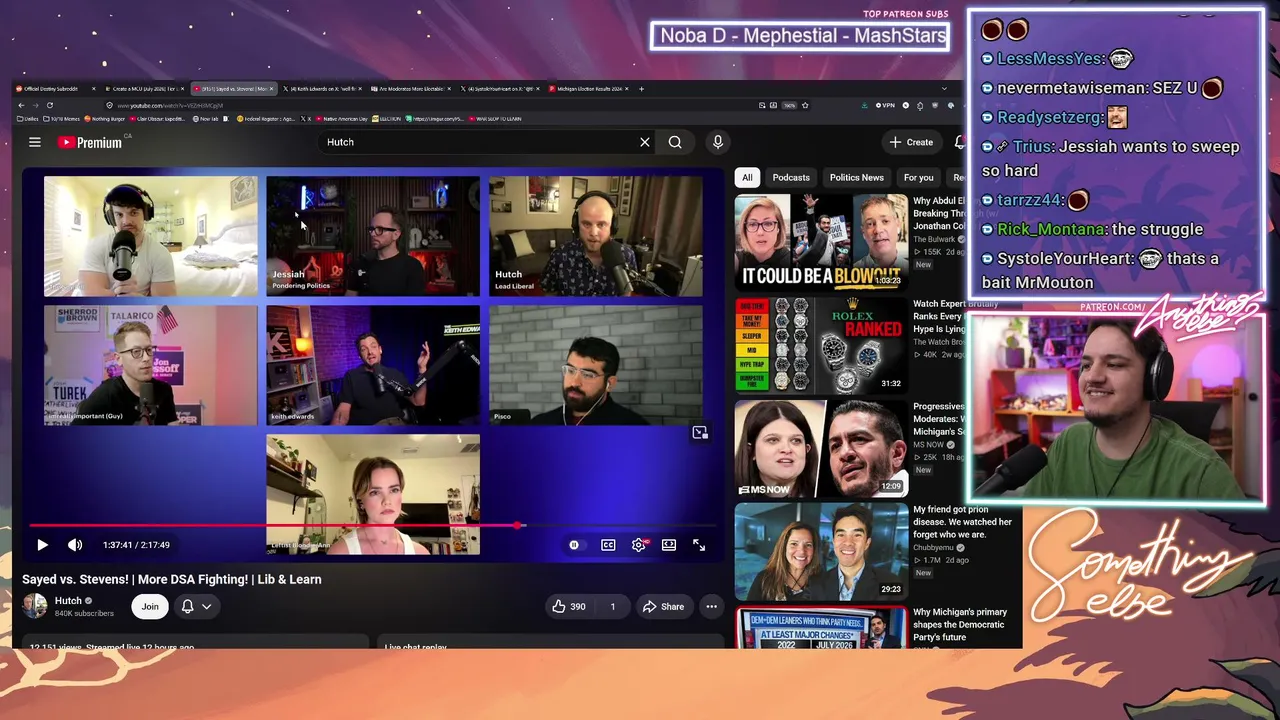Join the Hutch channel membership
Screen dimensions: 1280x720
tap(150, 606)
